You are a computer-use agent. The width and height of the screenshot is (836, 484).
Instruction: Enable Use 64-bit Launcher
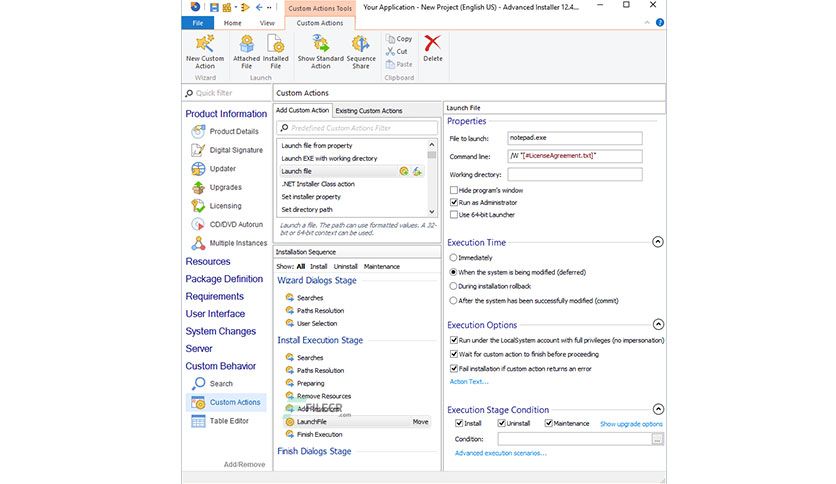click(454, 214)
